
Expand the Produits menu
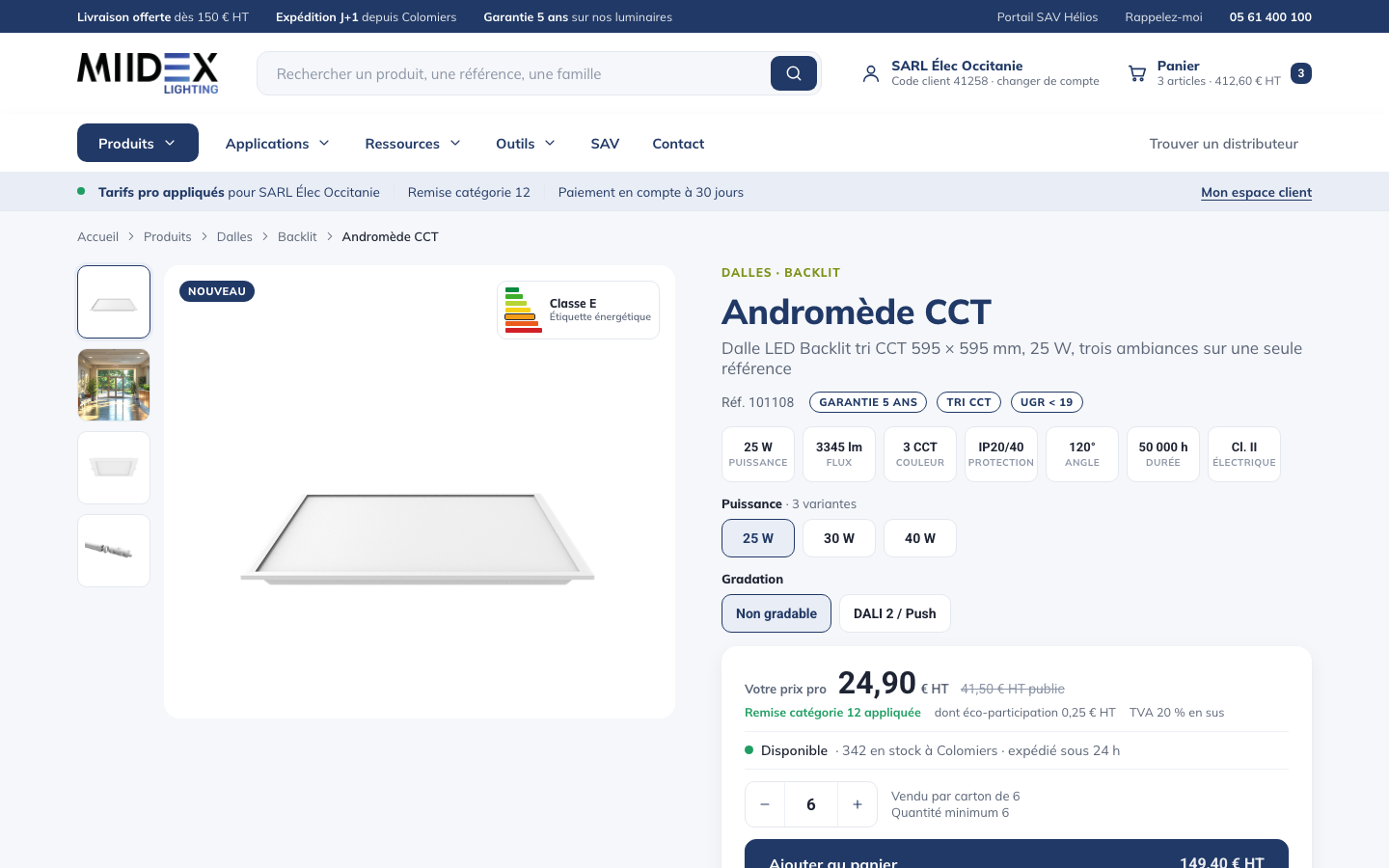[138, 143]
